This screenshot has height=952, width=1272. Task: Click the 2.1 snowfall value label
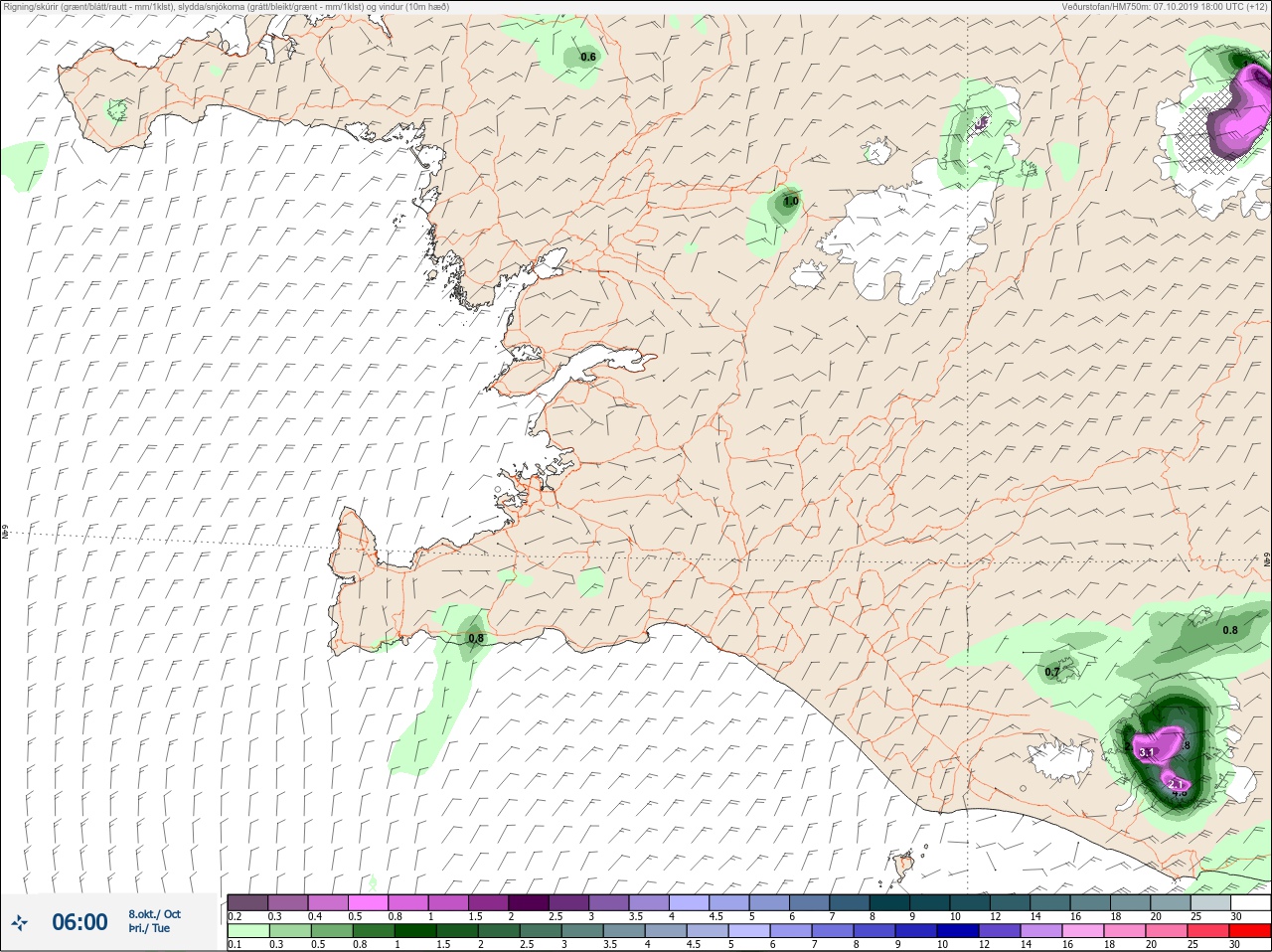tap(1177, 784)
